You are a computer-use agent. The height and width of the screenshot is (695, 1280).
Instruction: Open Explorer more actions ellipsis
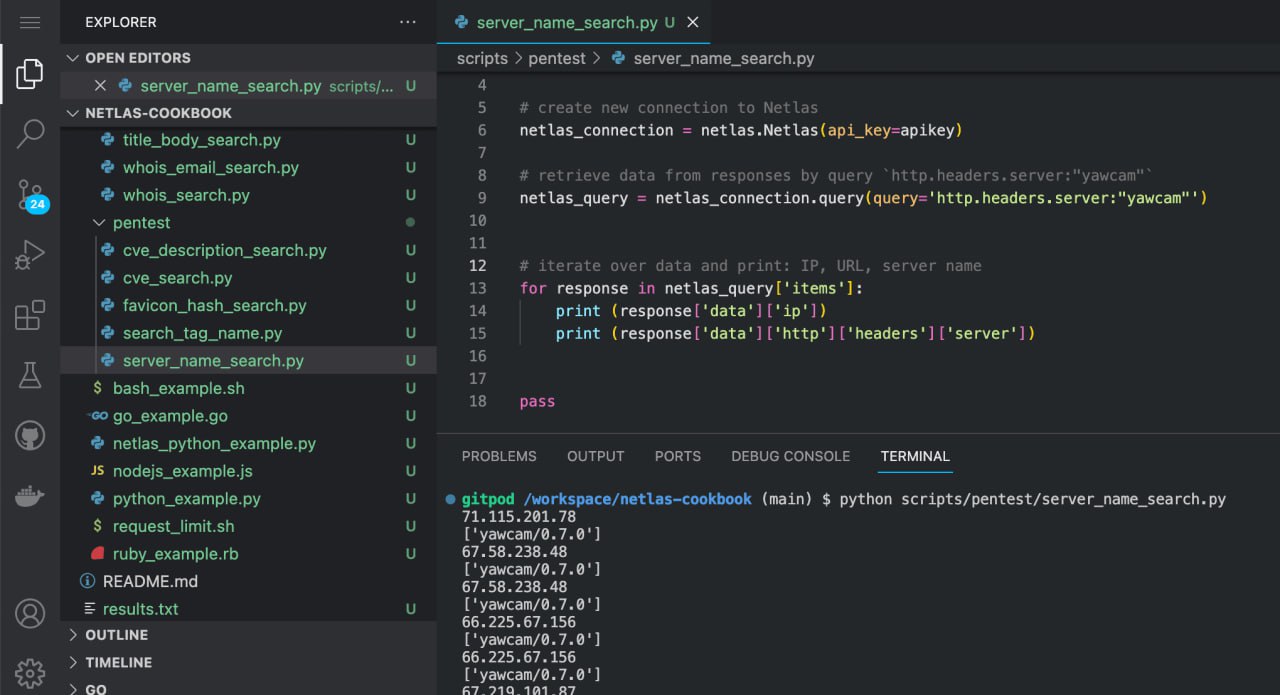407,22
